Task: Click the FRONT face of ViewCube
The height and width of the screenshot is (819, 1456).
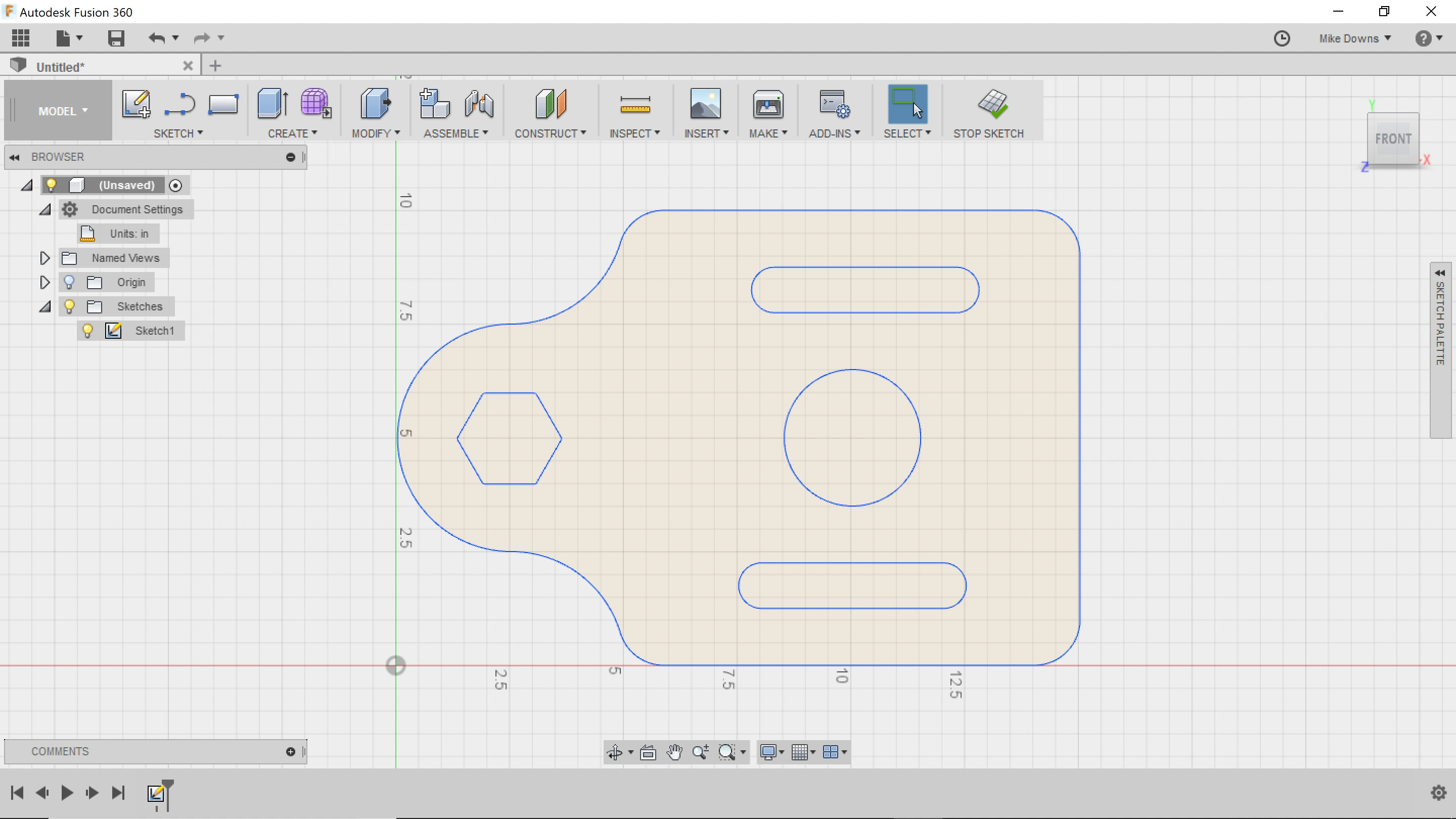Action: click(x=1392, y=139)
